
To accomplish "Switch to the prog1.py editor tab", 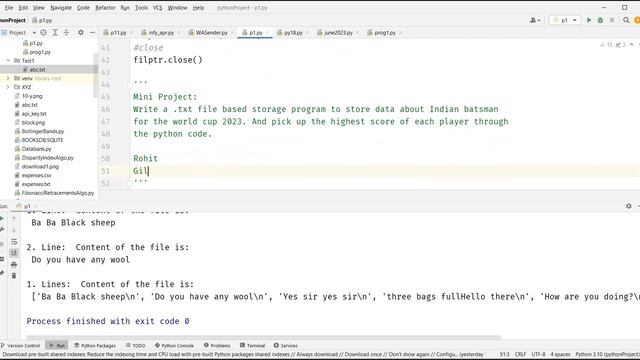I will pyautogui.click(x=384, y=33).
